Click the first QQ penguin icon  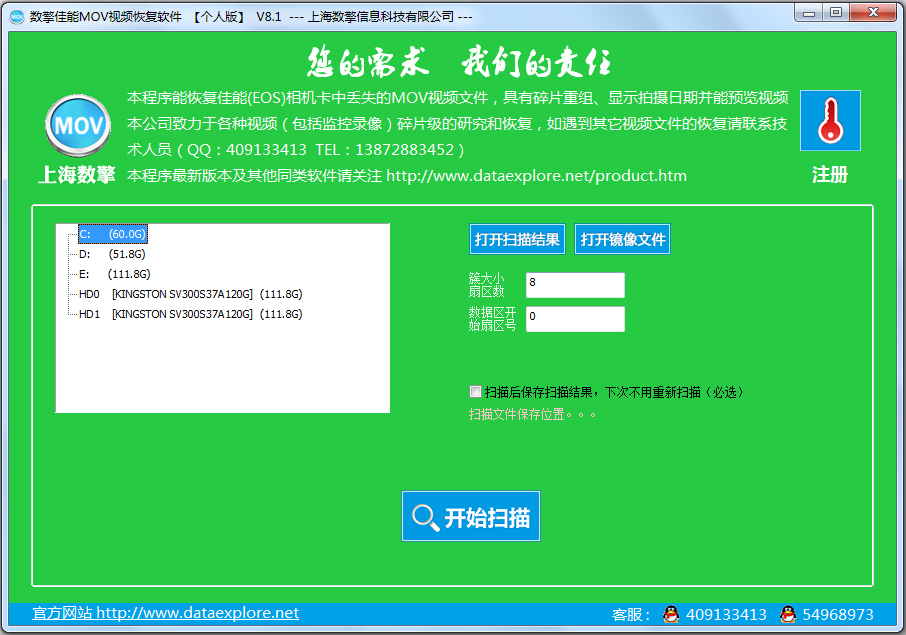pos(671,614)
